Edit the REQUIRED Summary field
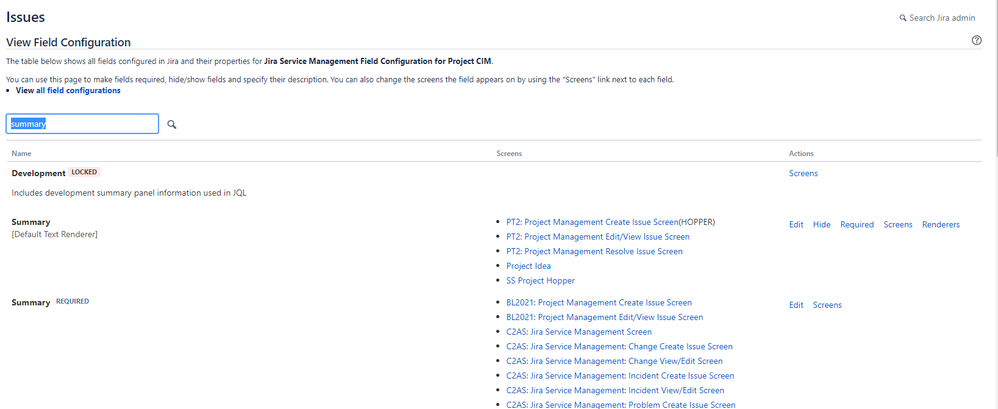 796,305
